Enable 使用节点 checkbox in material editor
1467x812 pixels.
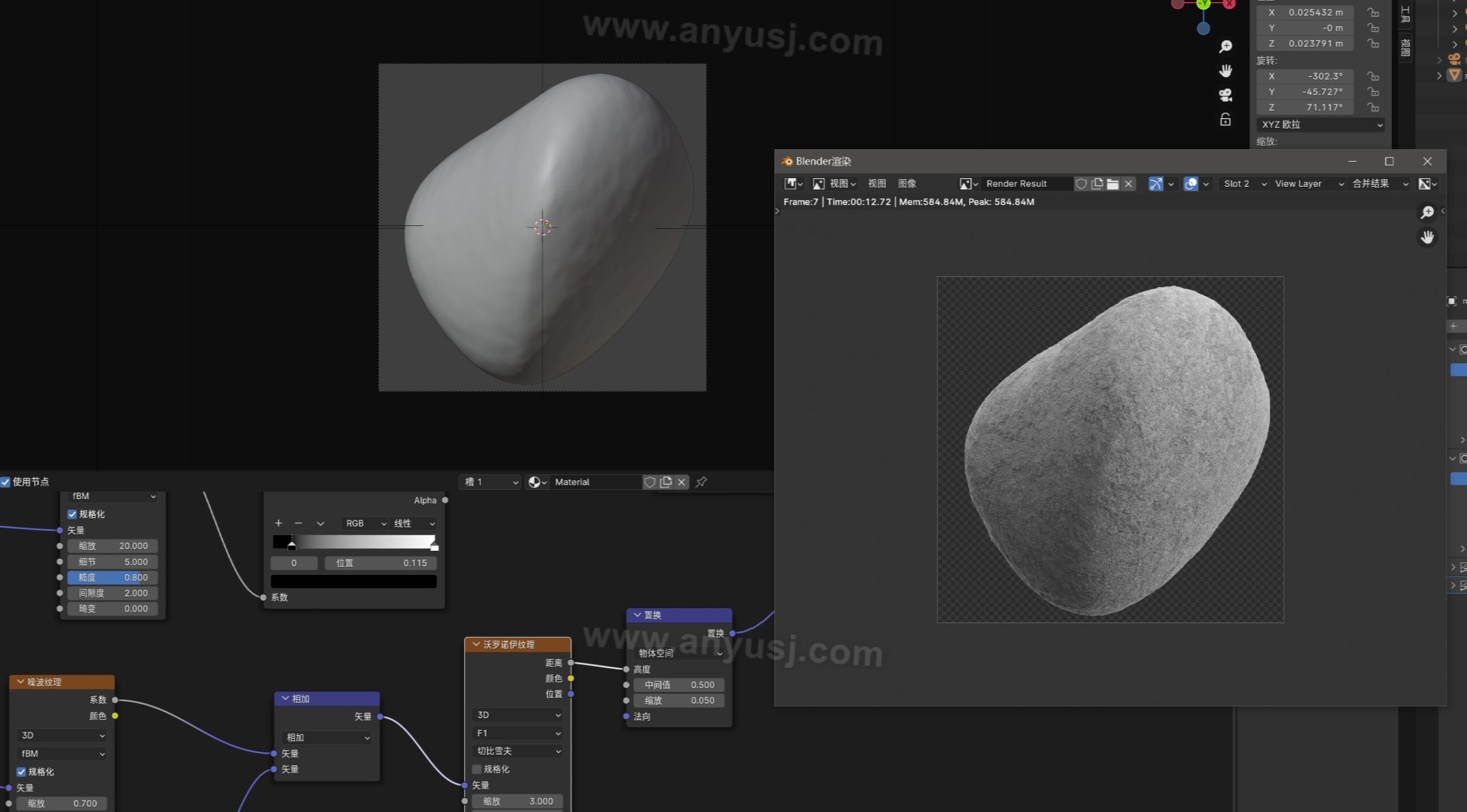tap(7, 481)
